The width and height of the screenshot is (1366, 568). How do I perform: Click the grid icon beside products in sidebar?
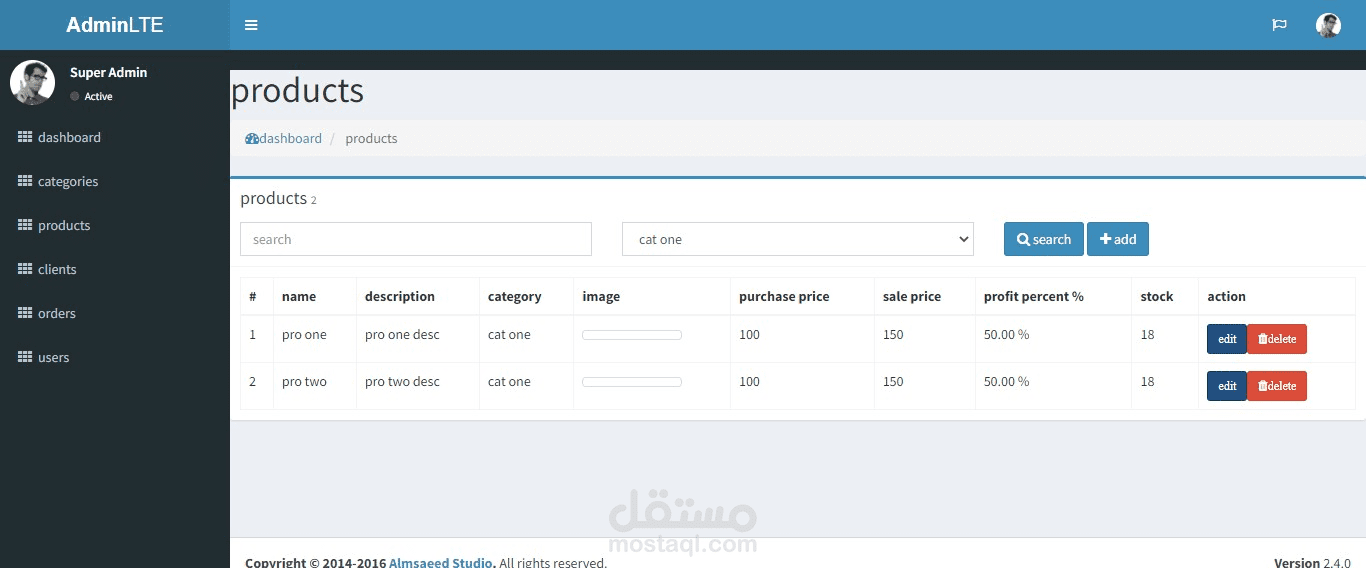(25, 225)
